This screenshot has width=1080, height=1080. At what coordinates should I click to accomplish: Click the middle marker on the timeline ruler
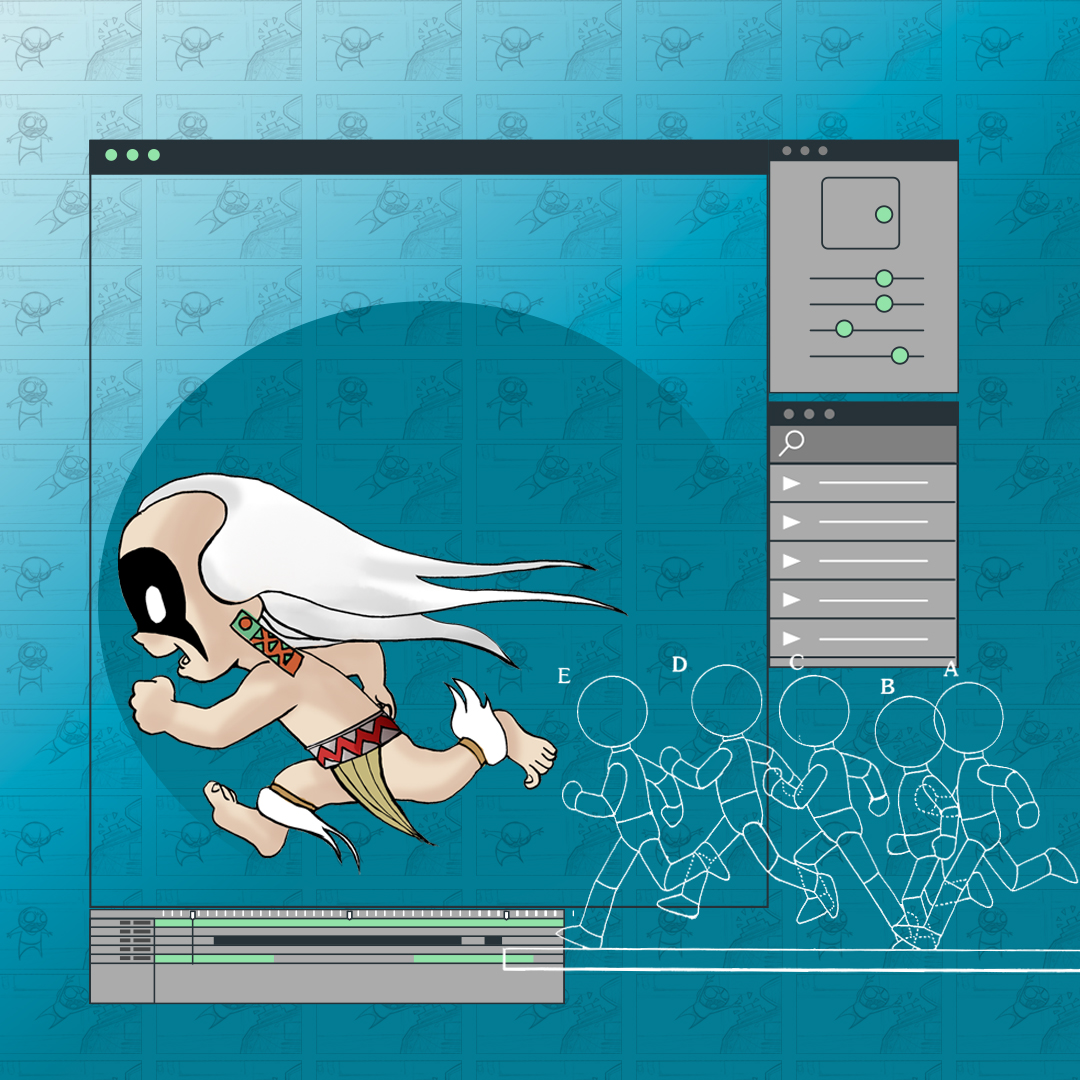pos(349,914)
